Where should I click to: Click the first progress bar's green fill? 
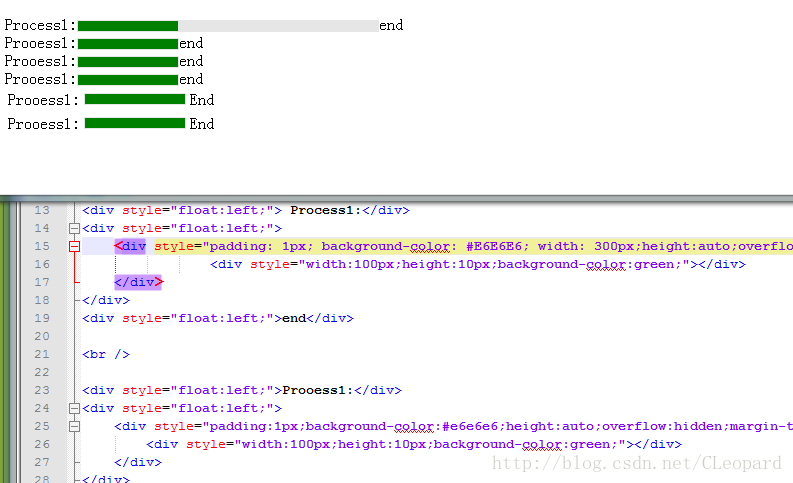pos(128,26)
